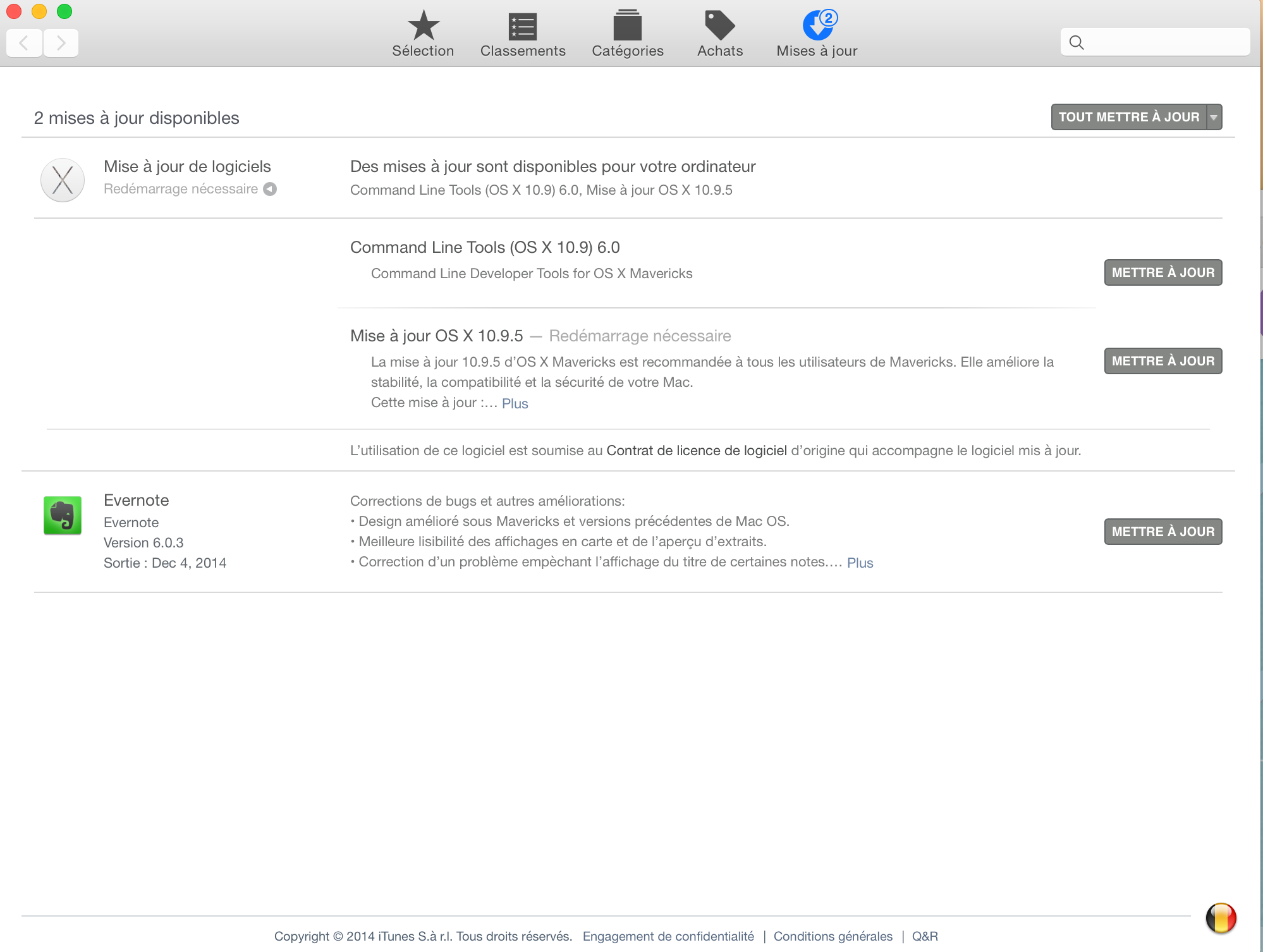The image size is (1263, 952).
Task: Collapse details arrow beside Redémarrage nécessaire
Action: (x=270, y=189)
